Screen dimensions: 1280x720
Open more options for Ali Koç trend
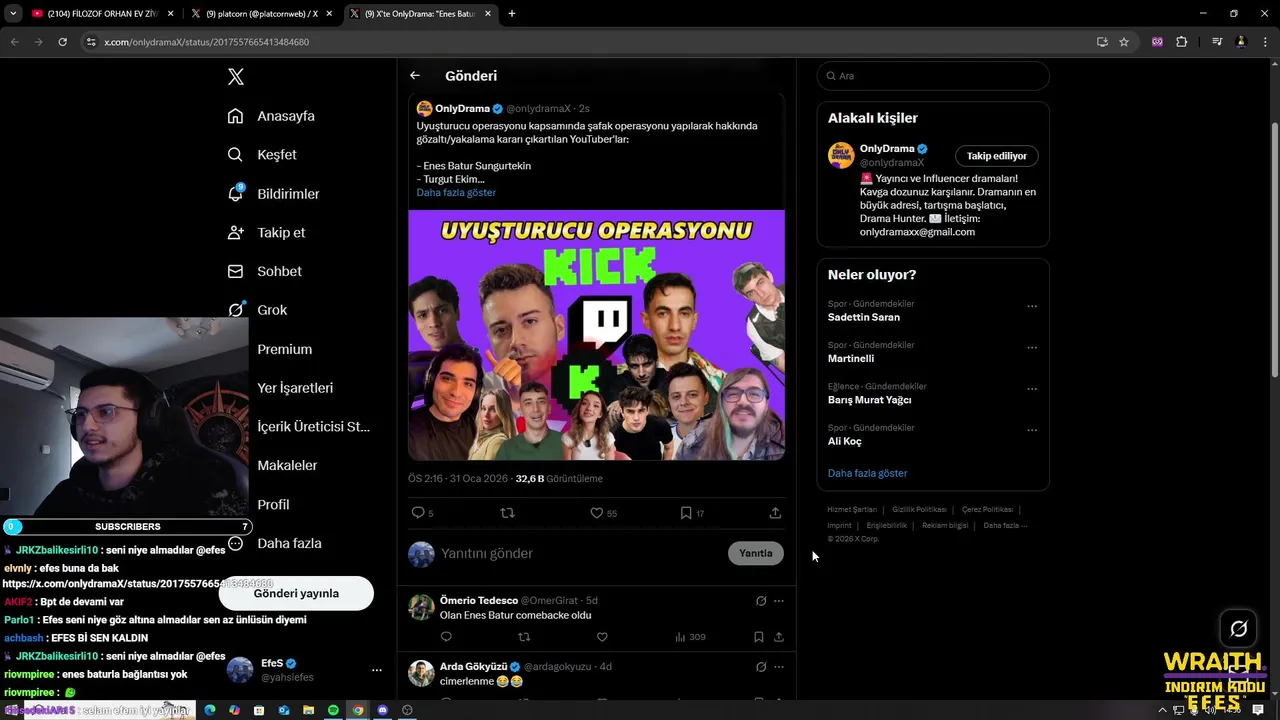(x=1032, y=430)
